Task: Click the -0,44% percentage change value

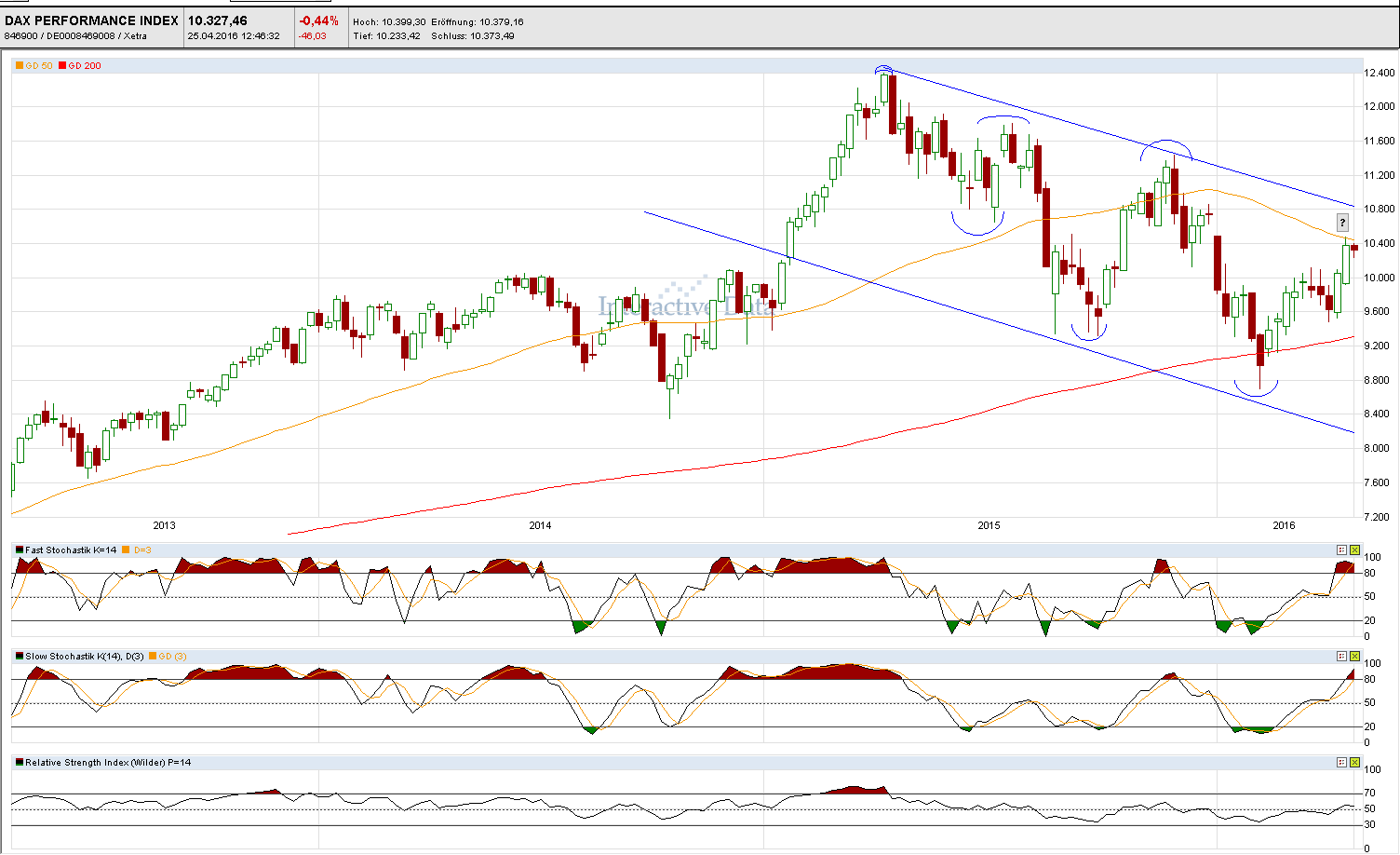Action: pyautogui.click(x=318, y=19)
